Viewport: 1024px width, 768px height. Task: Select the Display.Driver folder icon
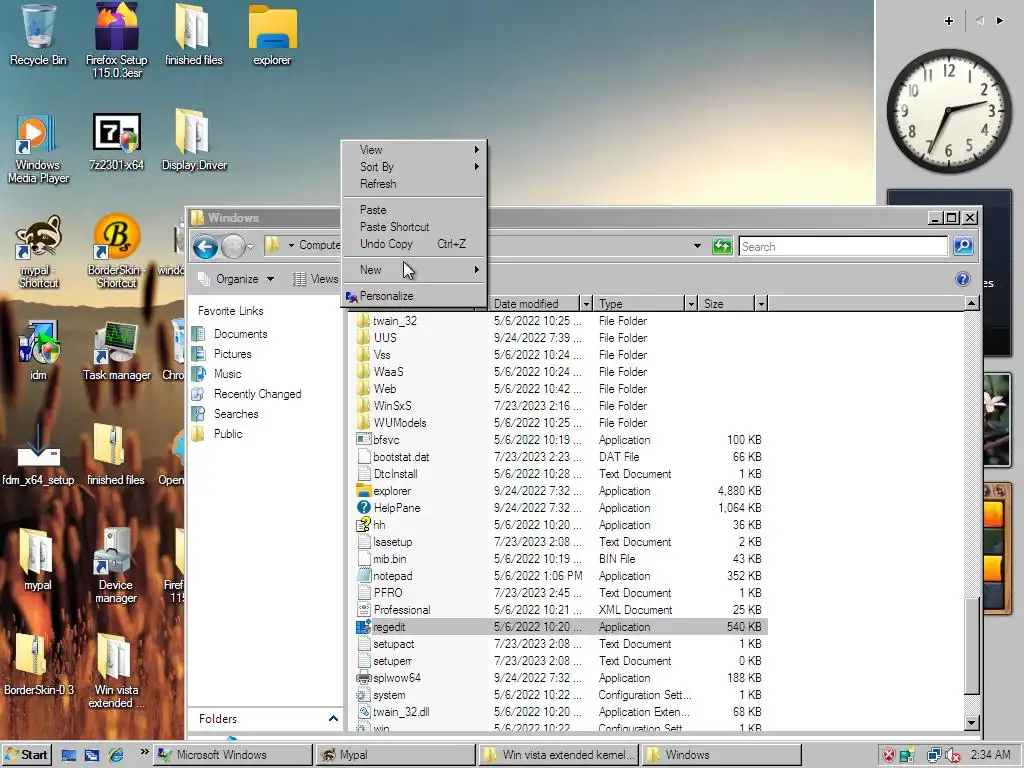[194, 140]
